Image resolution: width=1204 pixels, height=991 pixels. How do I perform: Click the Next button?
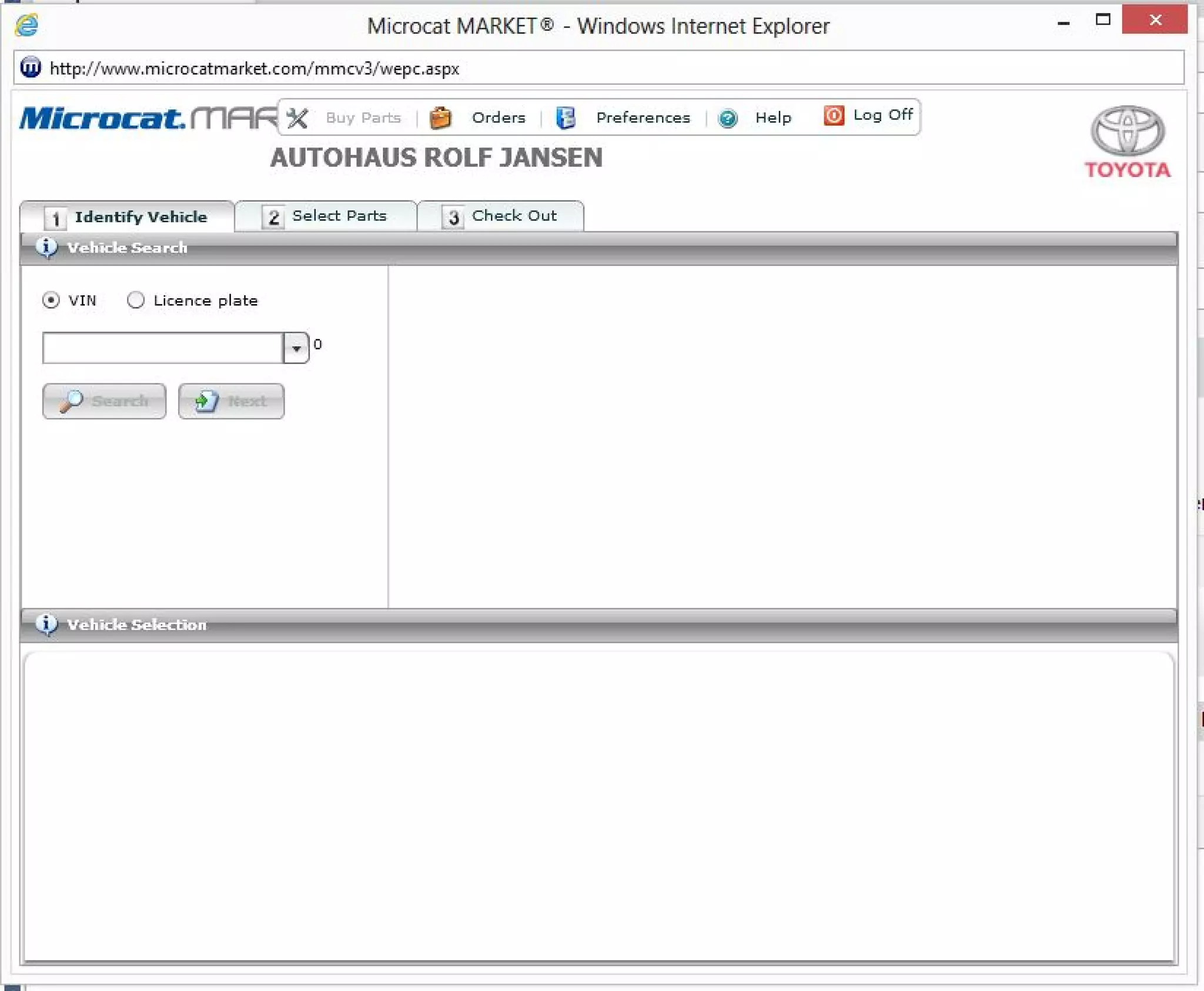231,401
